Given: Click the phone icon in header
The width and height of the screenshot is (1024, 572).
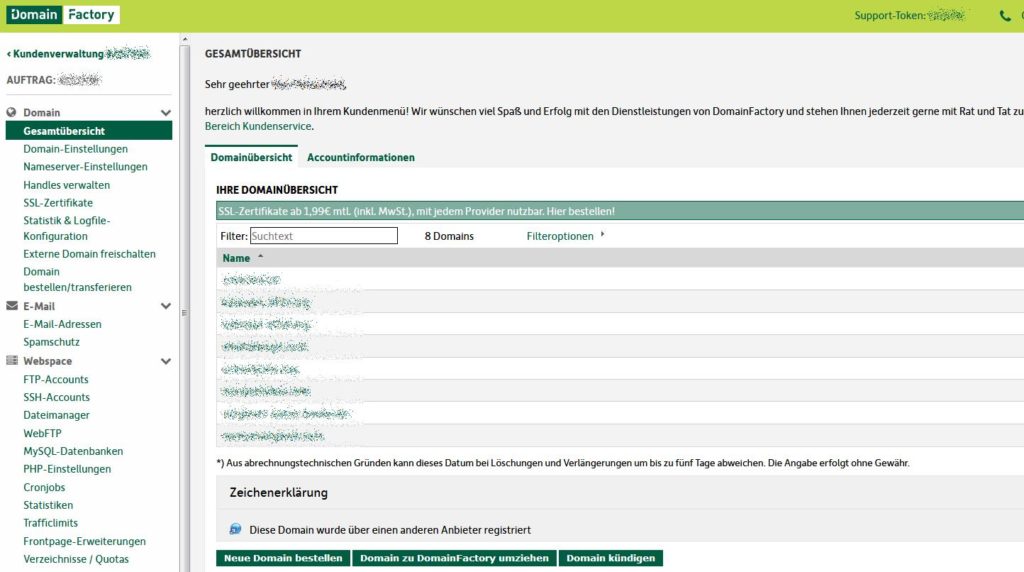Looking at the screenshot, I should coord(1004,16).
